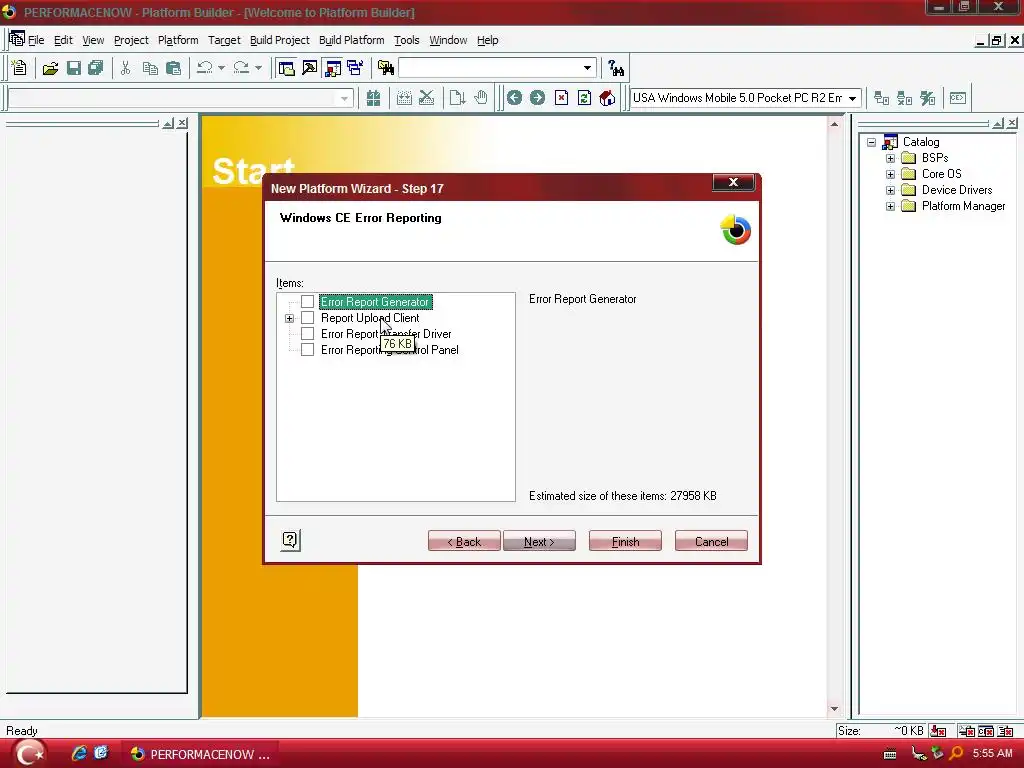Expand the Core OS catalog folder

[890, 174]
